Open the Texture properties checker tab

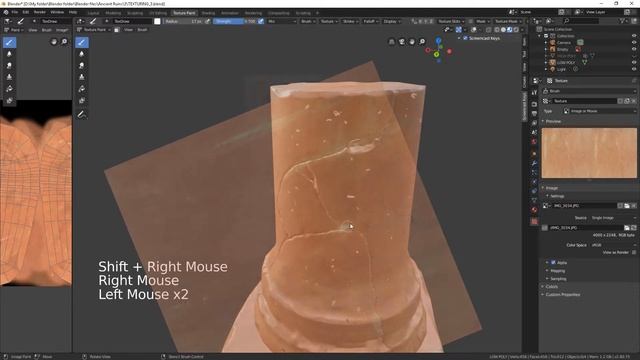click(x=534, y=221)
